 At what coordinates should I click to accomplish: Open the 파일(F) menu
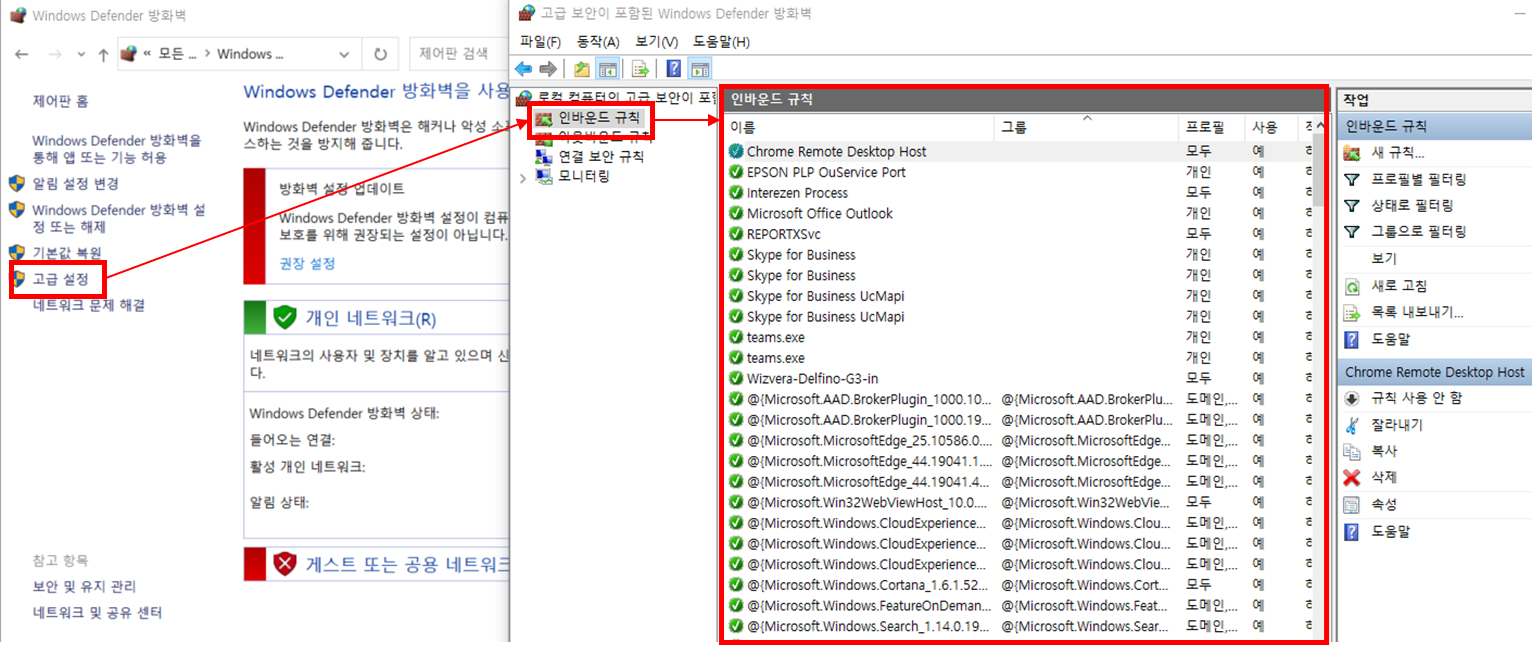pos(541,42)
